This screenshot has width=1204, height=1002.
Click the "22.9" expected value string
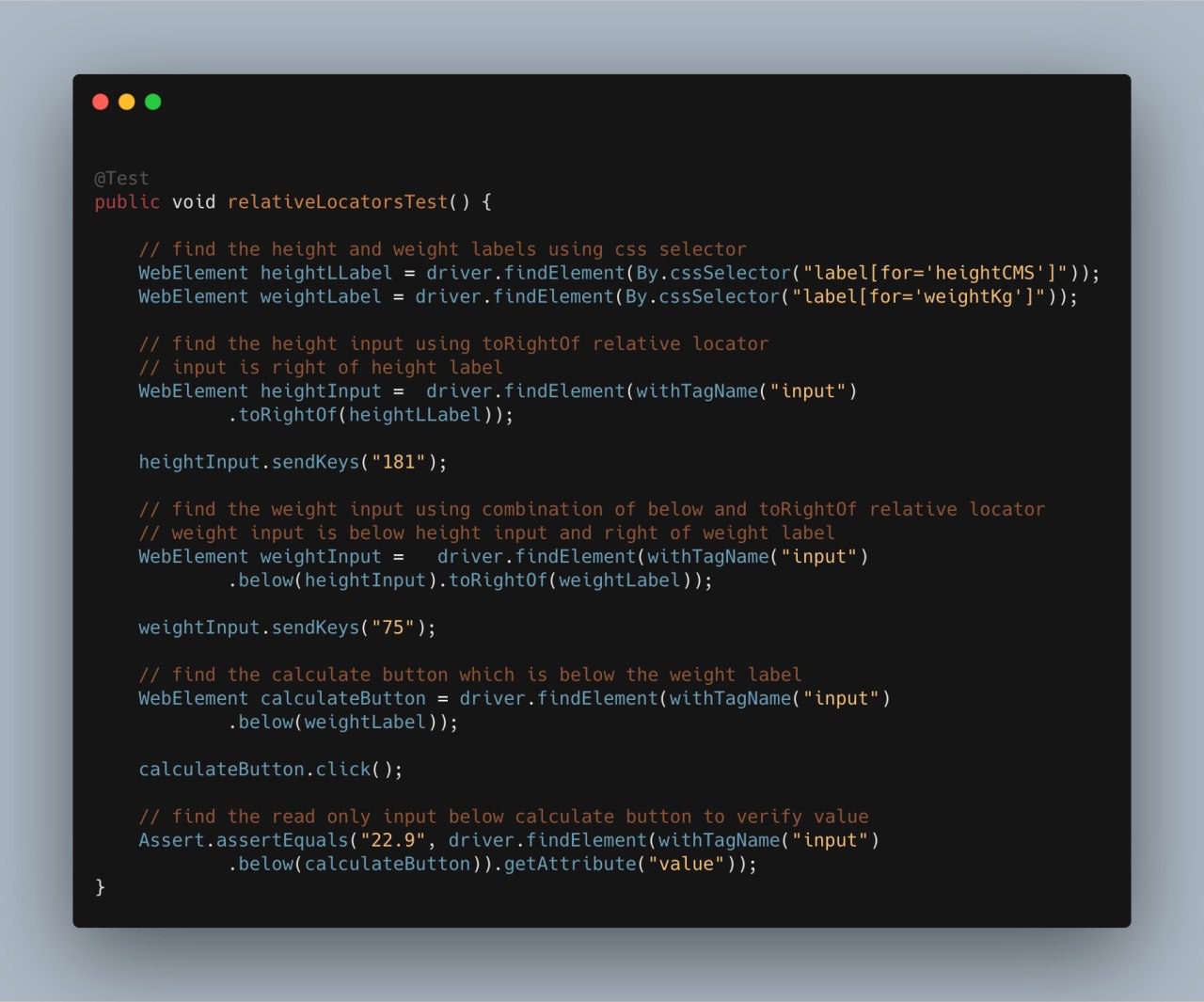393,840
